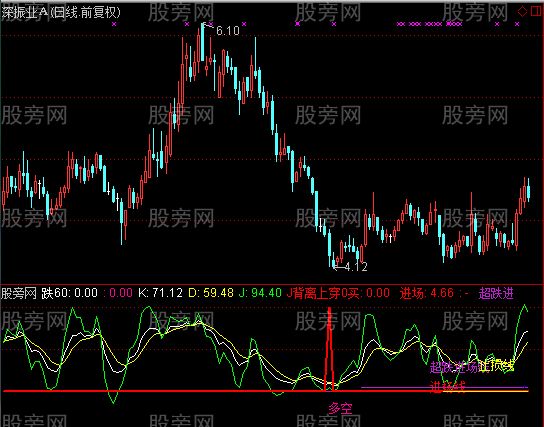Click the yellow 止损线 label
This screenshot has width=544, height=427.
pyautogui.click(x=496, y=366)
